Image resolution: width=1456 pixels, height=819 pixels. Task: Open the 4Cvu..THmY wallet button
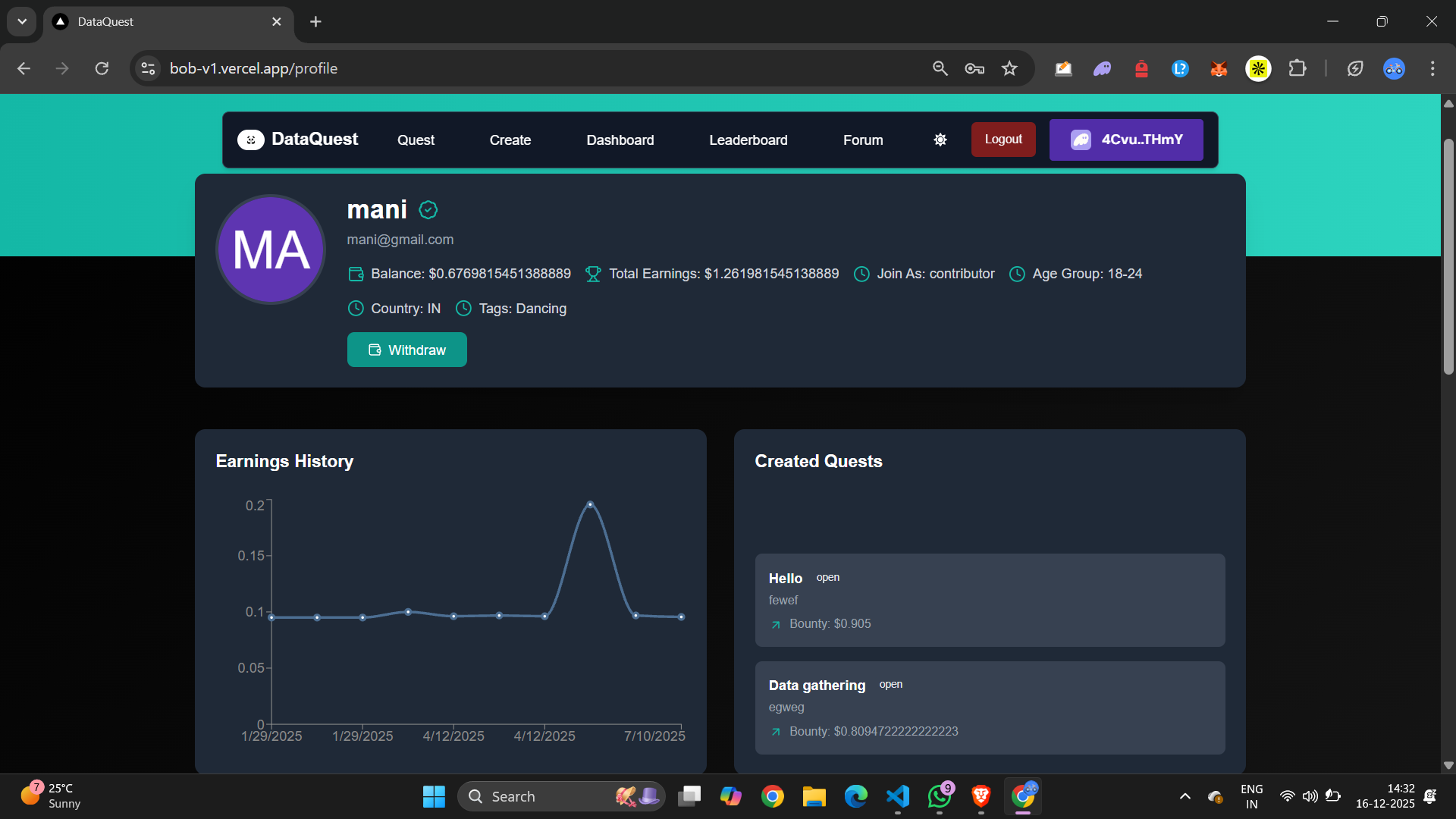(x=1125, y=140)
